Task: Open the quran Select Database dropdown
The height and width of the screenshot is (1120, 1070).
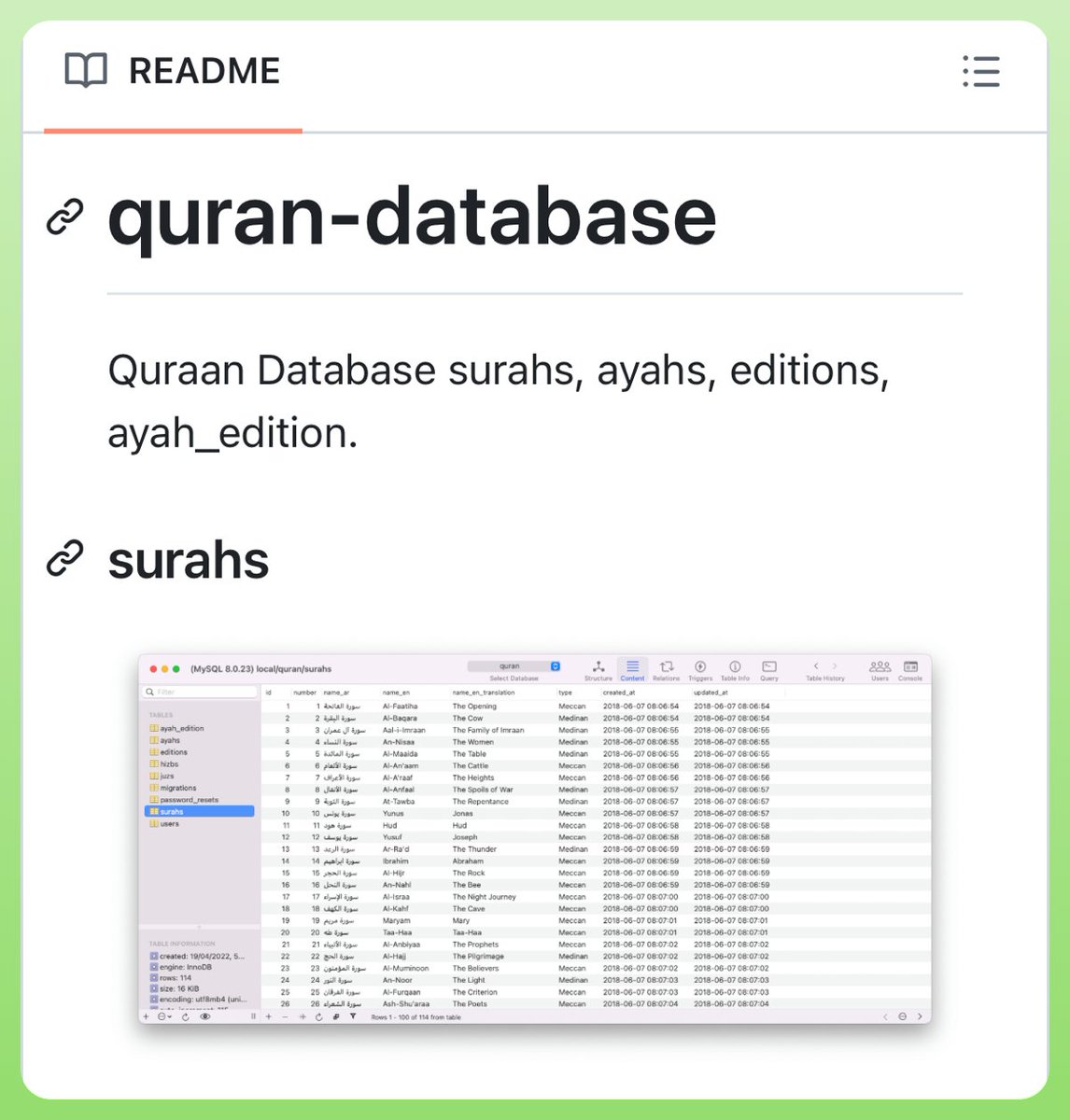Action: point(514,666)
